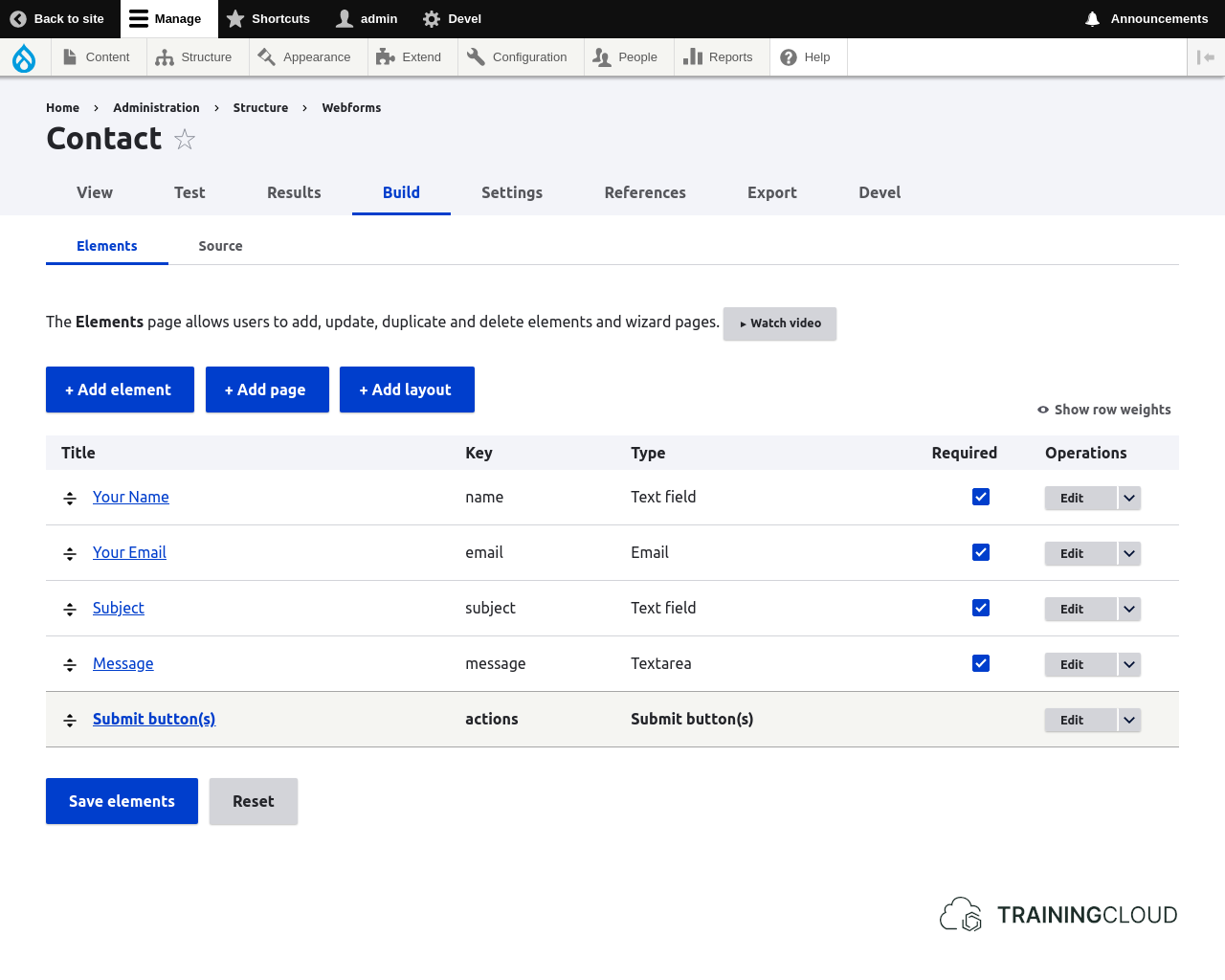Open Back to site arrow link
The width and height of the screenshot is (1225, 980).
pyautogui.click(x=57, y=19)
